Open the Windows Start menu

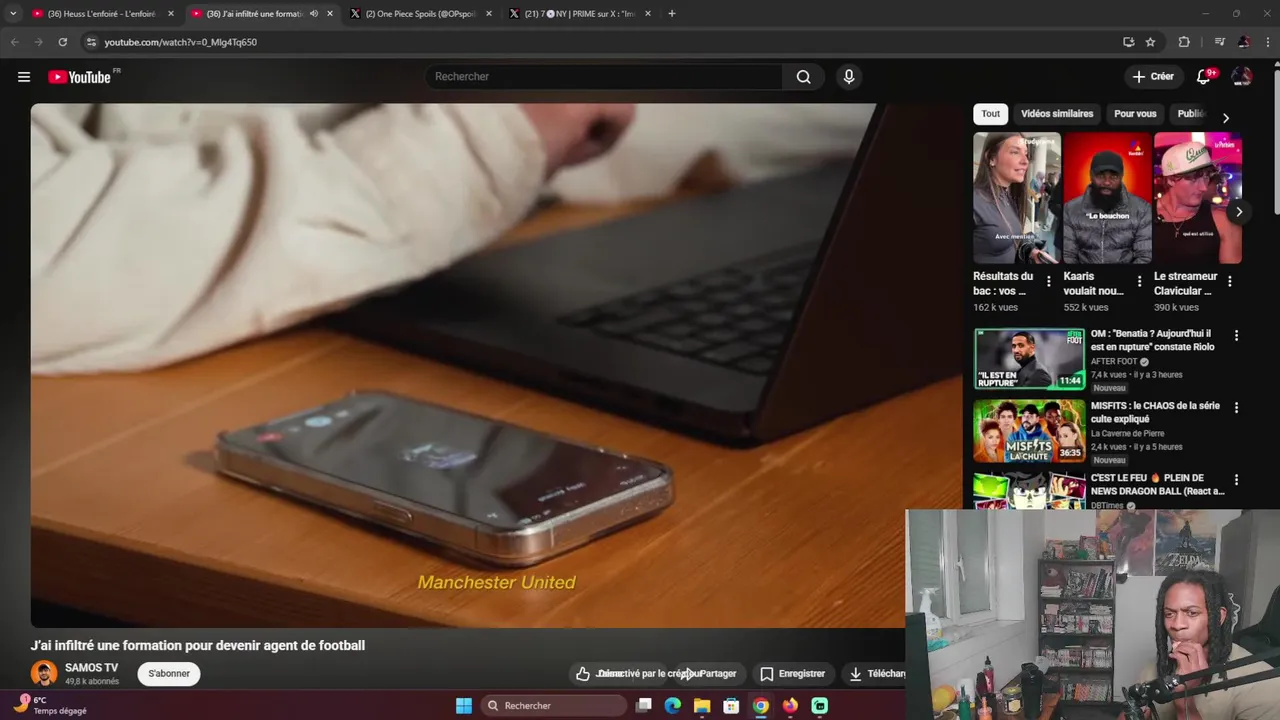464,706
